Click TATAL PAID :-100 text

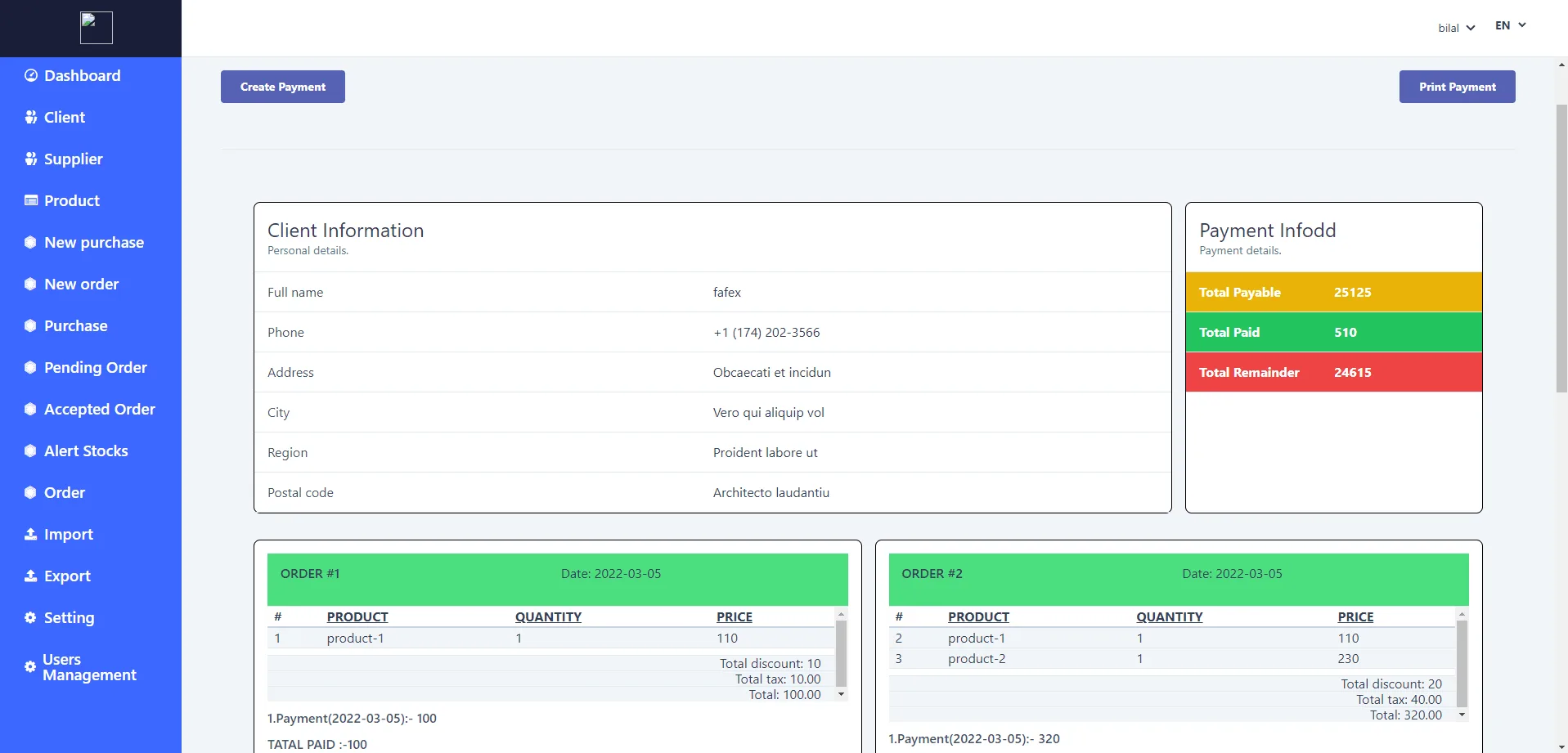[317, 744]
